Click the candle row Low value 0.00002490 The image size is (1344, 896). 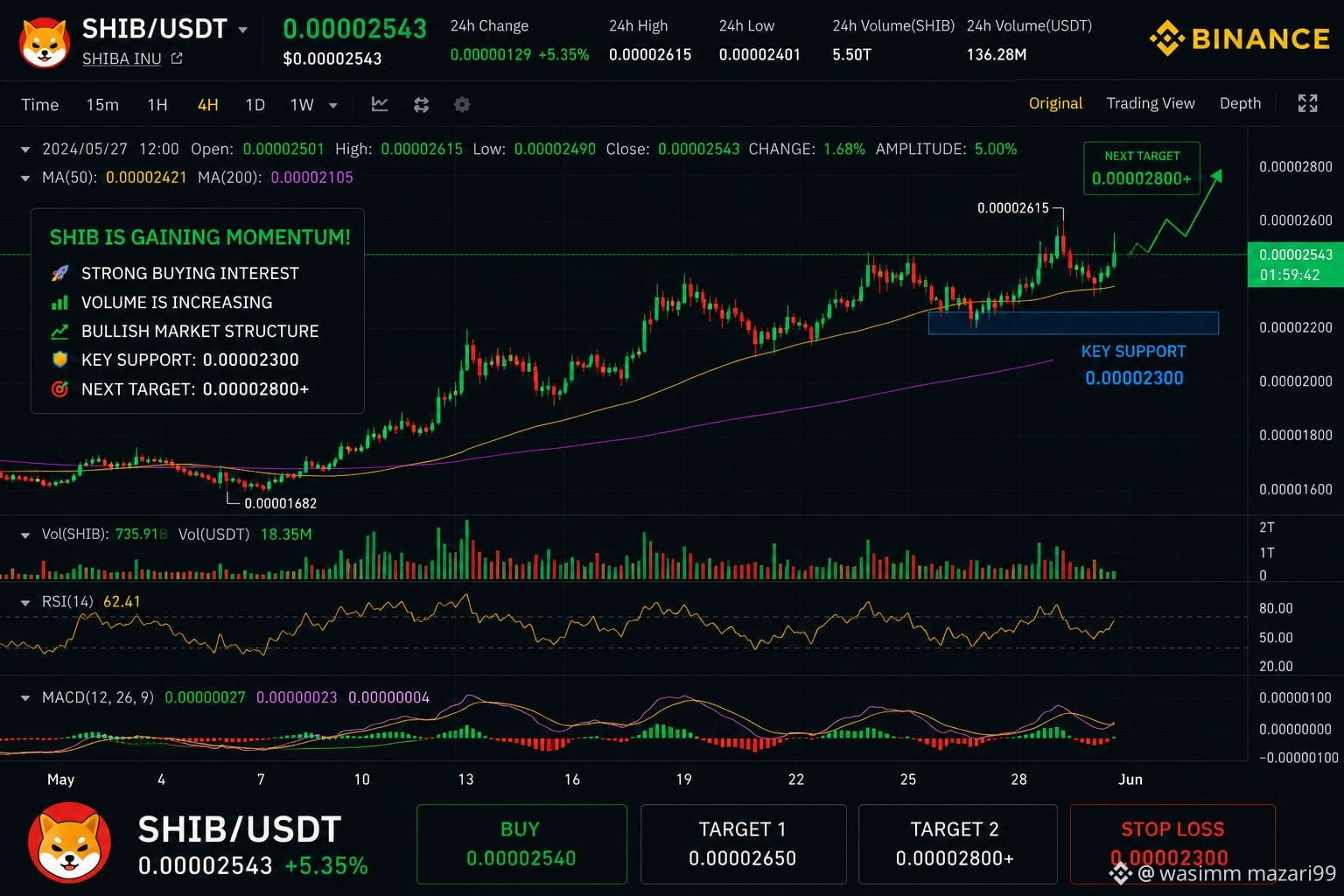555,149
